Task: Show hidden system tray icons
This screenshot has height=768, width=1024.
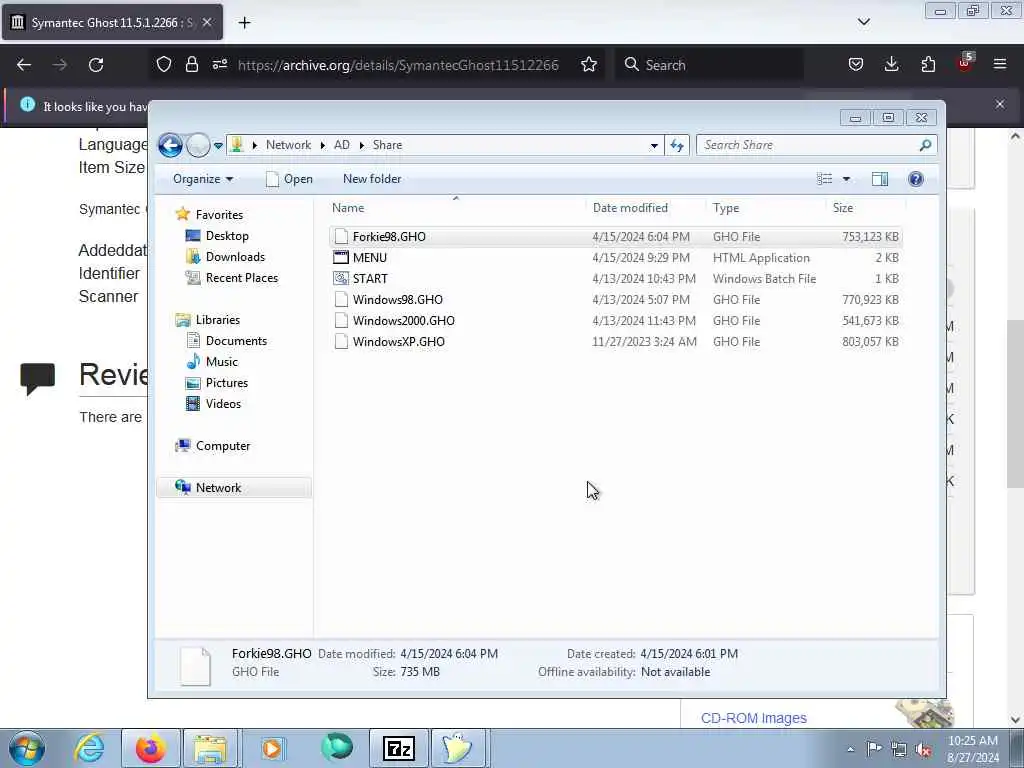Action: 850,750
